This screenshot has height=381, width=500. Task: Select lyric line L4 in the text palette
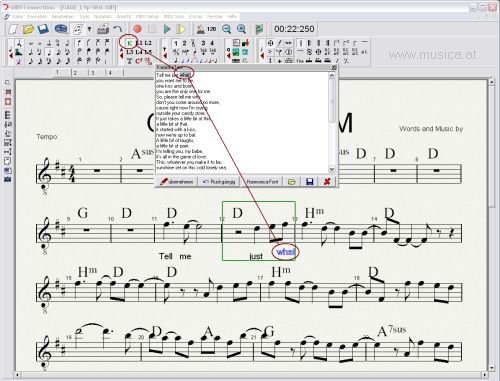[x=139, y=52]
